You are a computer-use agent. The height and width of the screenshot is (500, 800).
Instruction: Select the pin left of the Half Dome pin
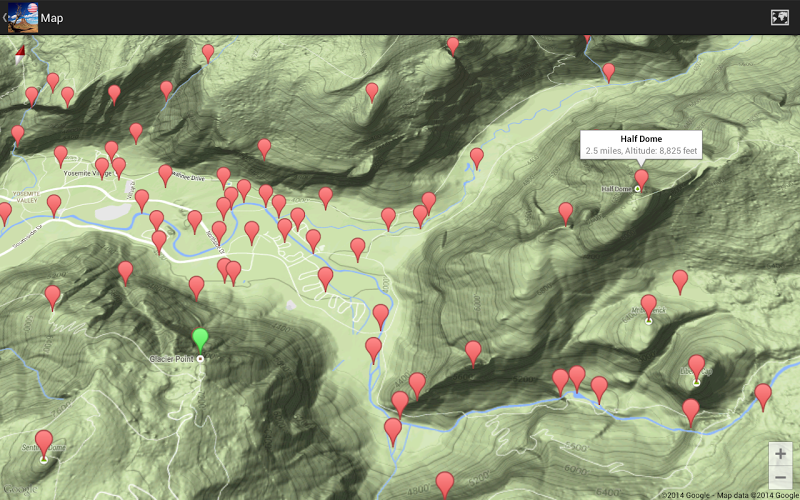566,213
